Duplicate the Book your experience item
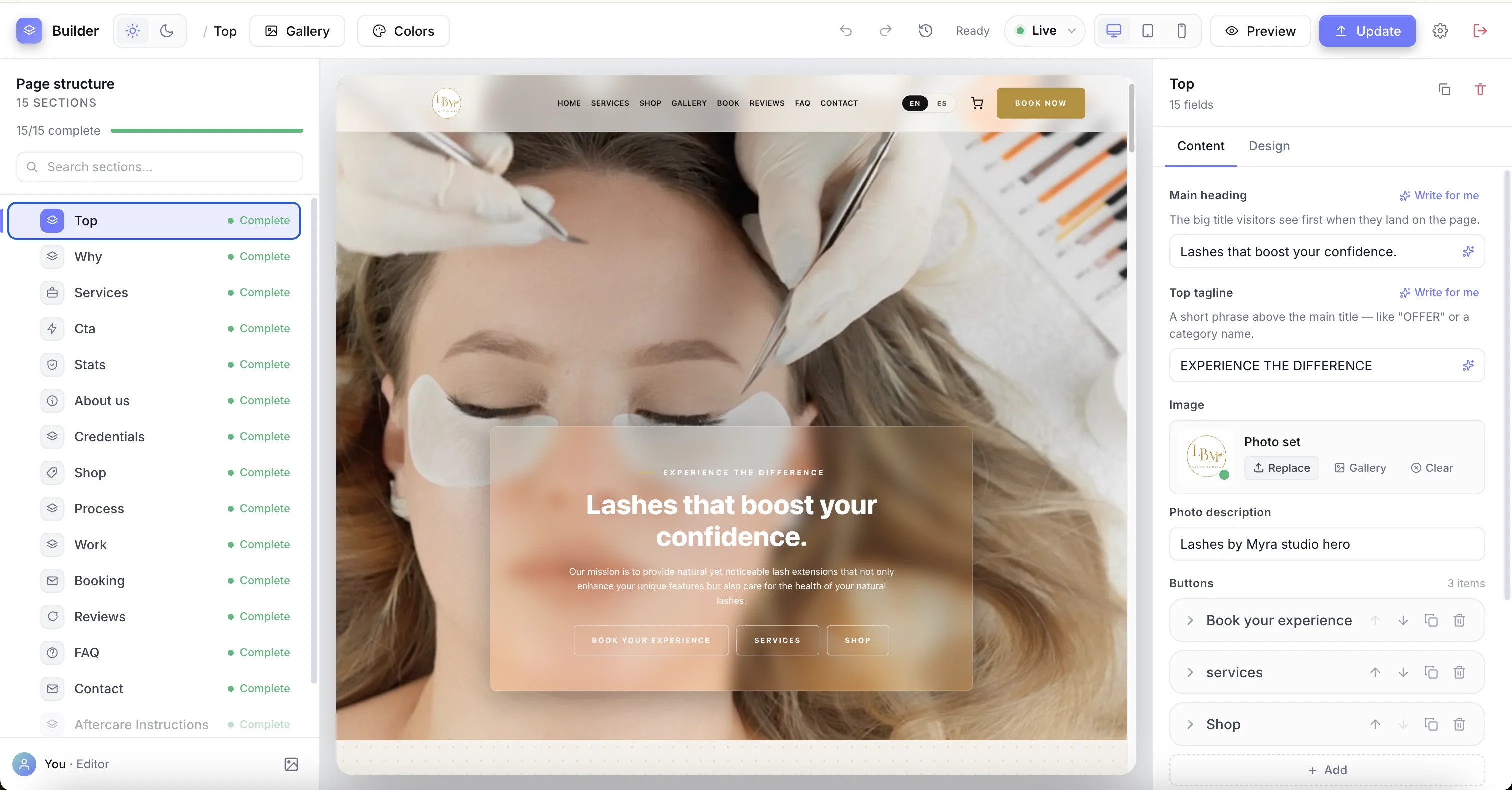The image size is (1512, 790). tap(1431, 620)
